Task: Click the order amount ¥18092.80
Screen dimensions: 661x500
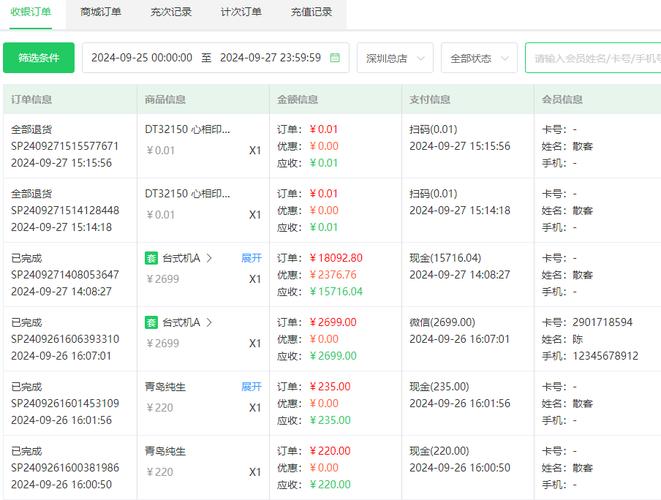Action: (x=336, y=258)
